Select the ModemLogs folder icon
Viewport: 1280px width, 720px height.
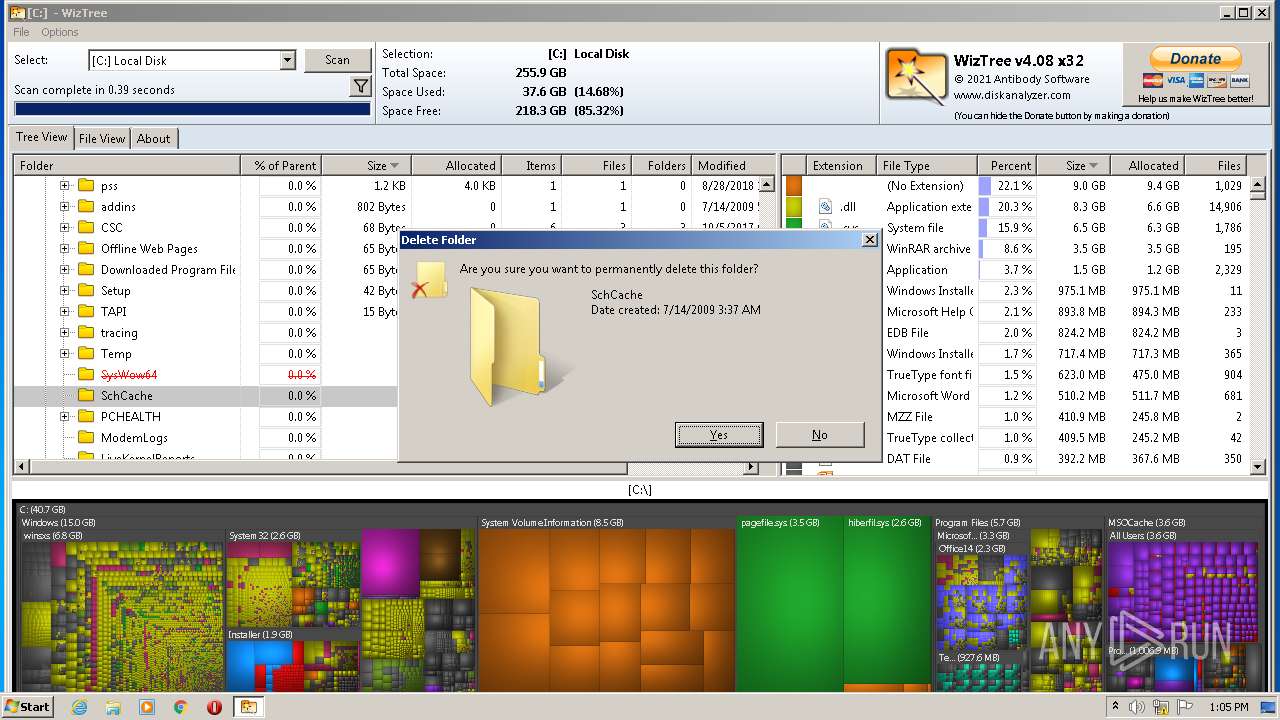(x=86, y=438)
